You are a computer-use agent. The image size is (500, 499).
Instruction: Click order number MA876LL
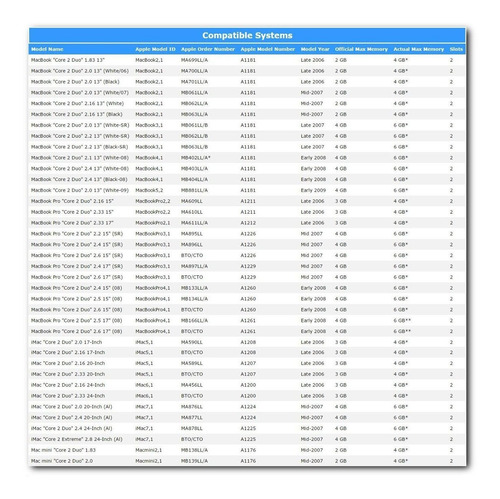pyautogui.click(x=192, y=407)
